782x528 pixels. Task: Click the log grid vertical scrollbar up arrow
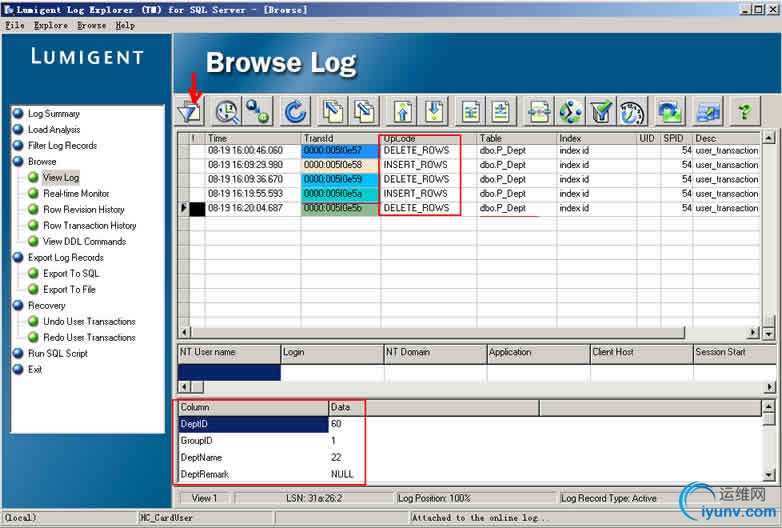coord(769,138)
